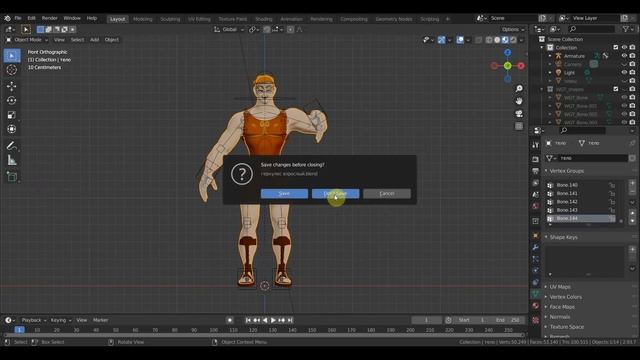Select the Annotate pencil tool

[12, 146]
